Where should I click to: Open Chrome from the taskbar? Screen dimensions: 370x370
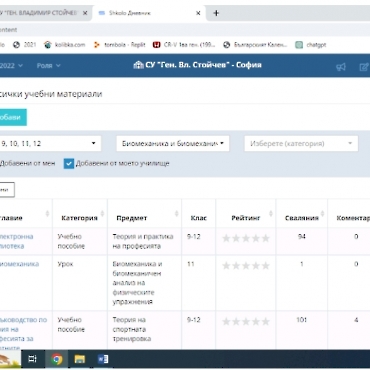click(x=57, y=359)
